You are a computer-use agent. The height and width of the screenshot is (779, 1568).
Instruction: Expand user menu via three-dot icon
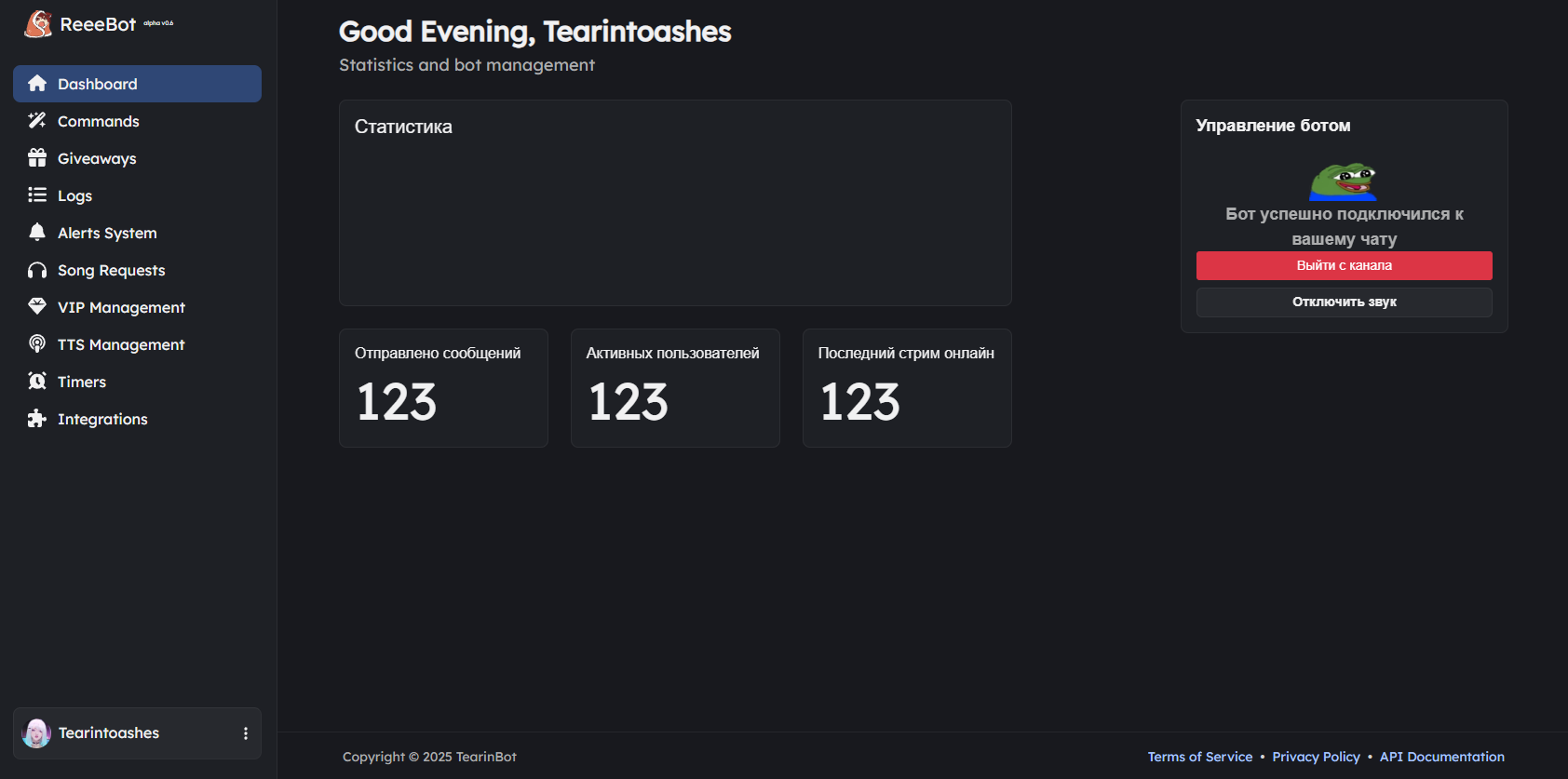tap(246, 733)
